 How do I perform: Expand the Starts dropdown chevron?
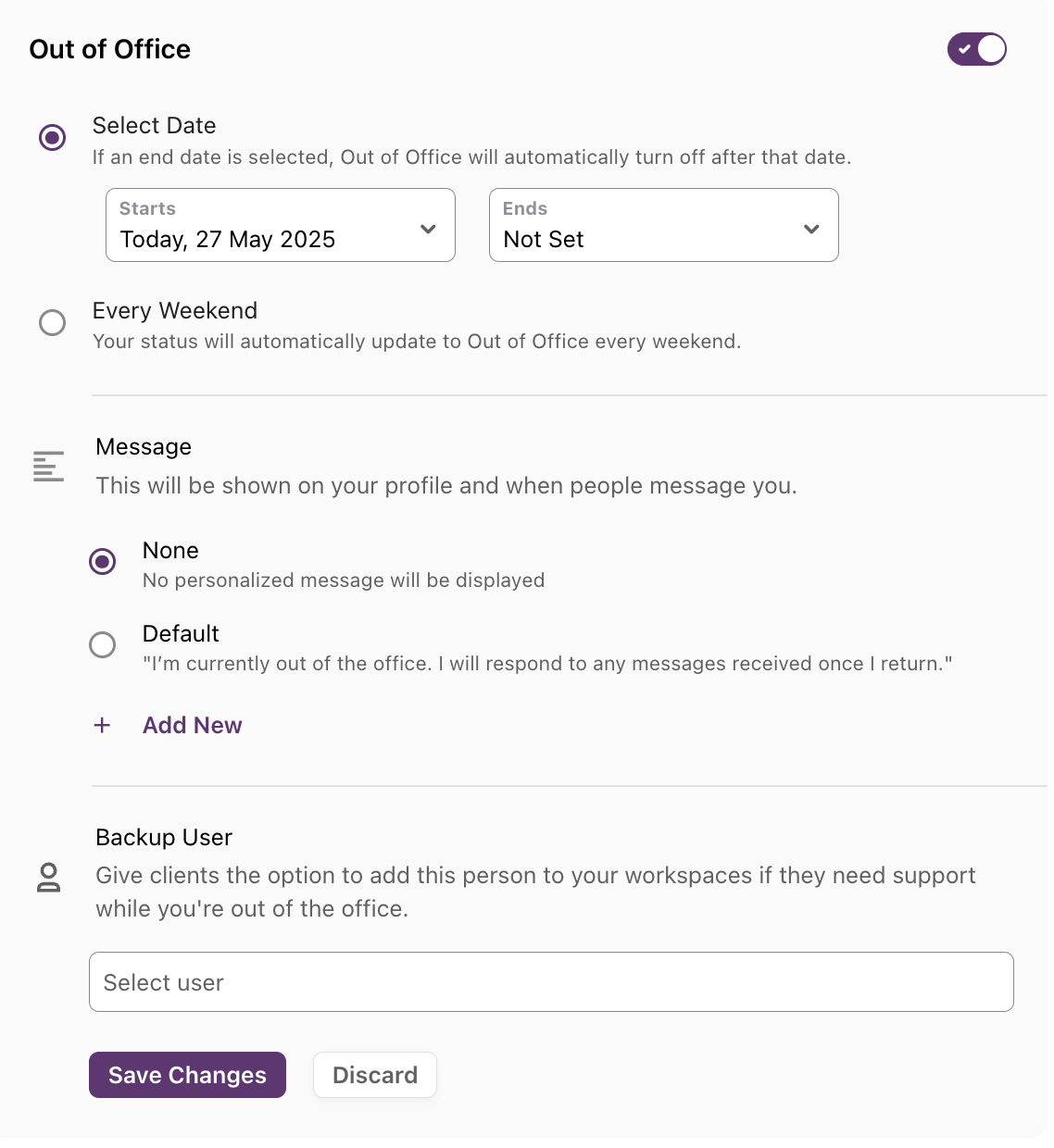click(x=428, y=227)
